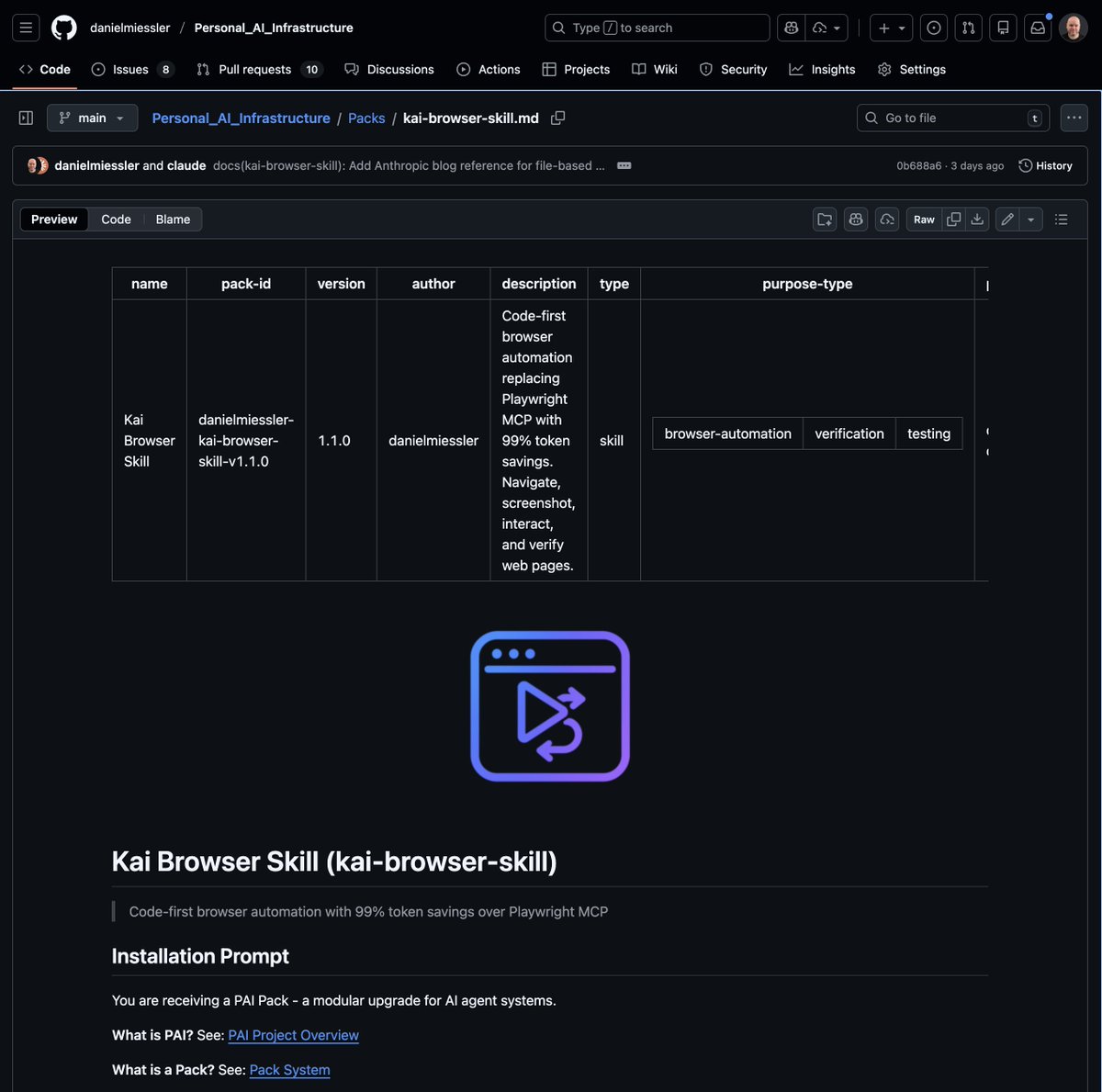Open the issues icon in top header
This screenshot has width=1102, height=1092.
click(x=934, y=28)
